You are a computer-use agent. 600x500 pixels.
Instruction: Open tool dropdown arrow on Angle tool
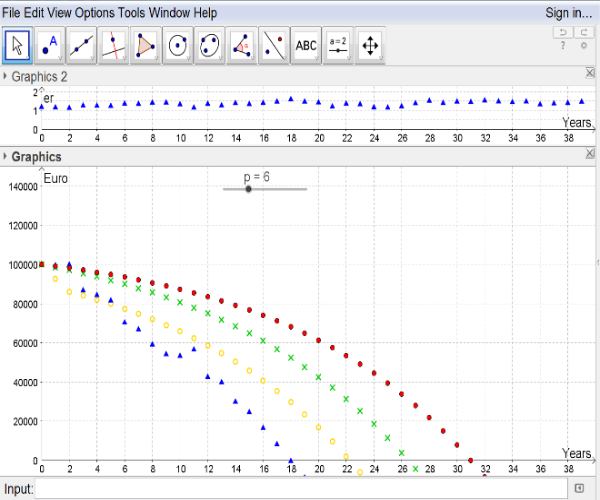253,58
